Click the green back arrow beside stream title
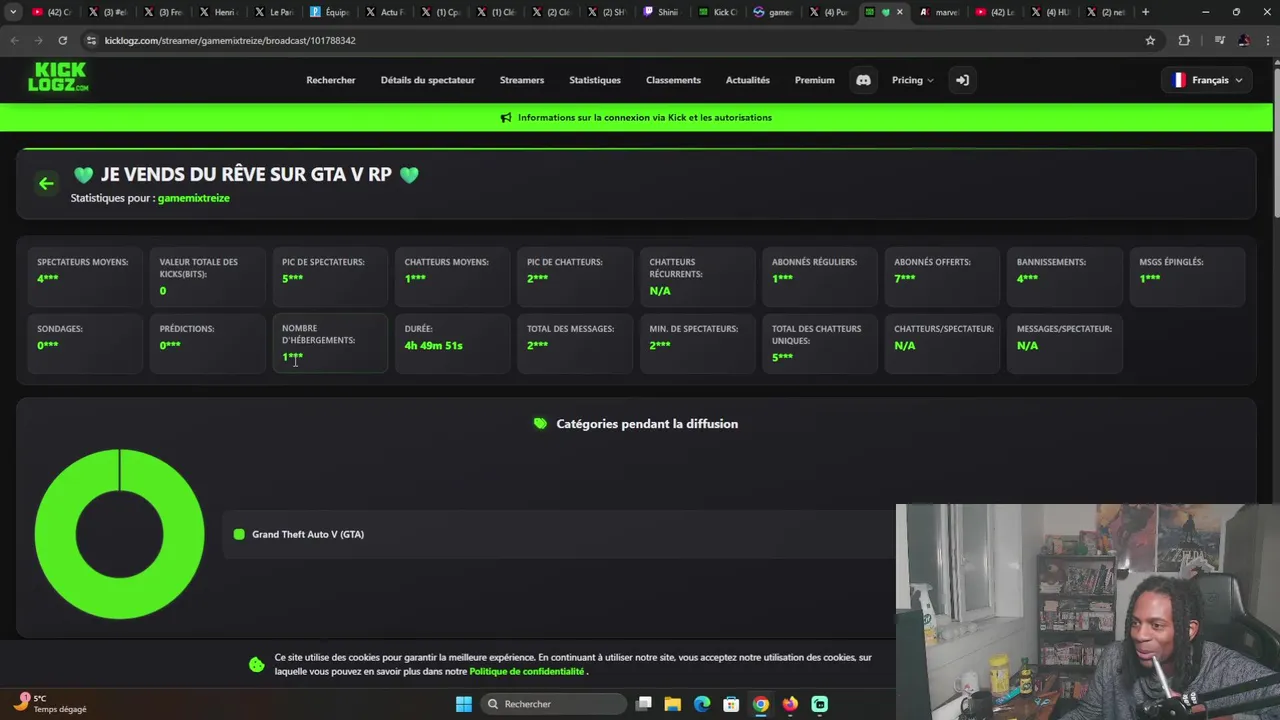This screenshot has width=1280, height=720. (46, 183)
